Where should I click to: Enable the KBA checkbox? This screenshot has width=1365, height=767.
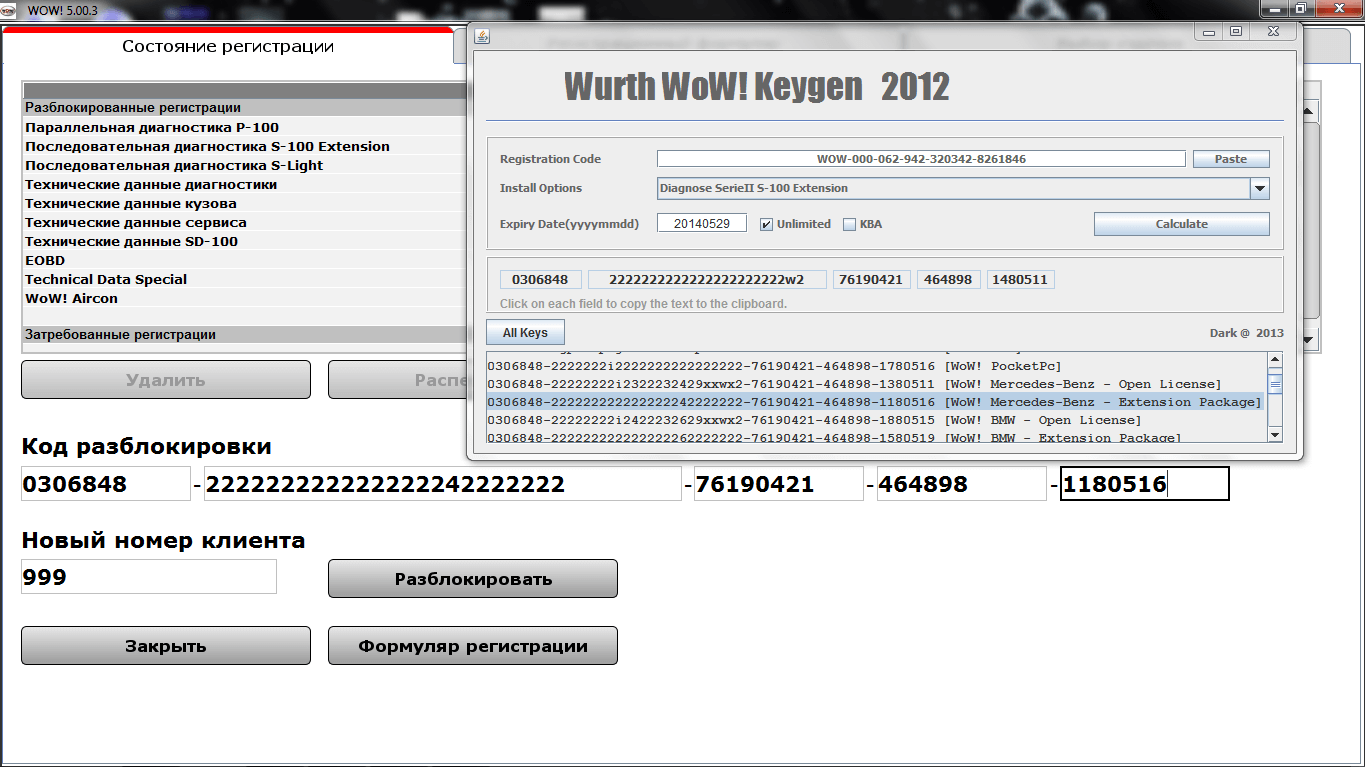[849, 224]
